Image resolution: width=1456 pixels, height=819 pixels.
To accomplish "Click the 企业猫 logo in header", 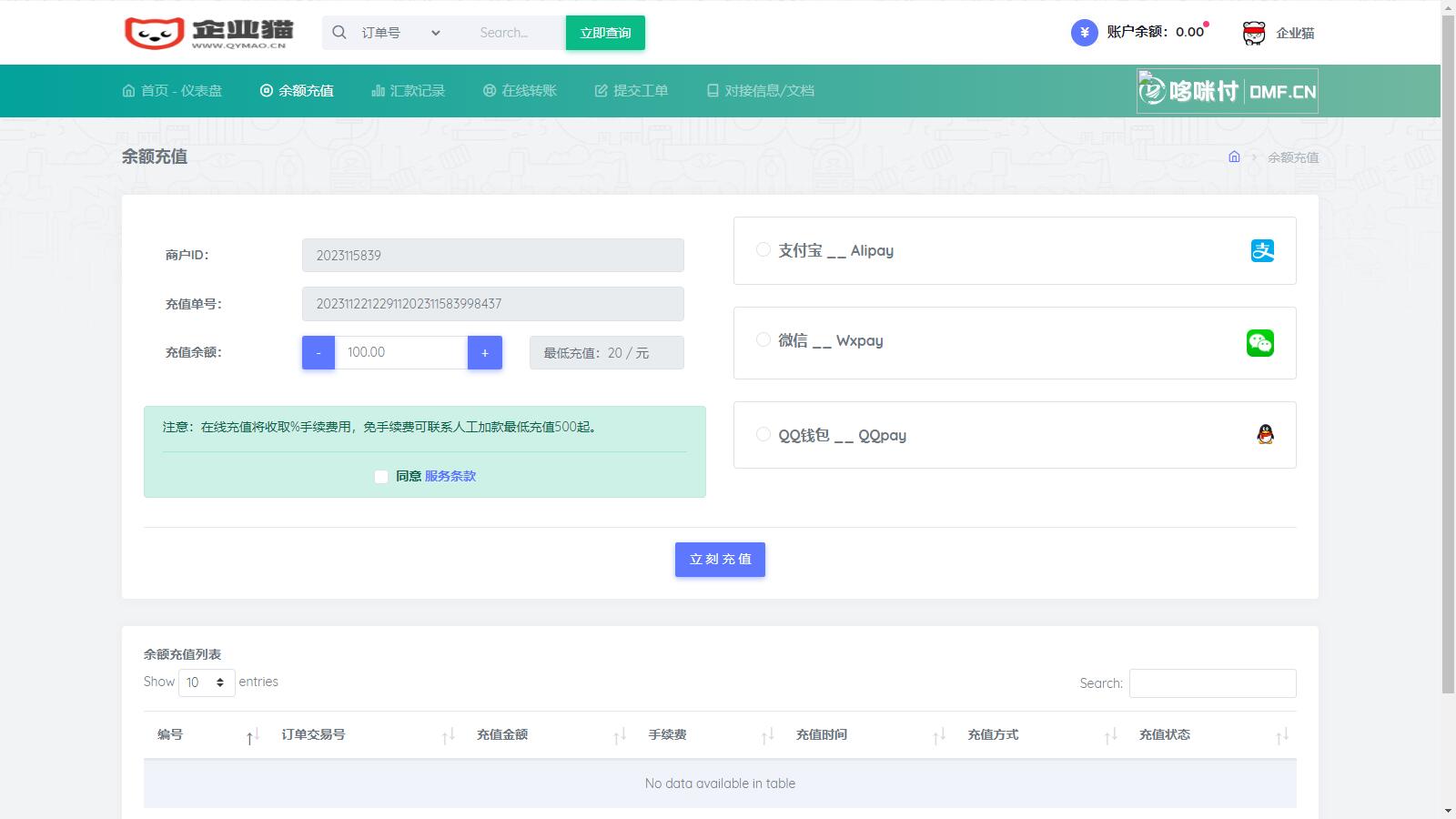I will 209,33.
